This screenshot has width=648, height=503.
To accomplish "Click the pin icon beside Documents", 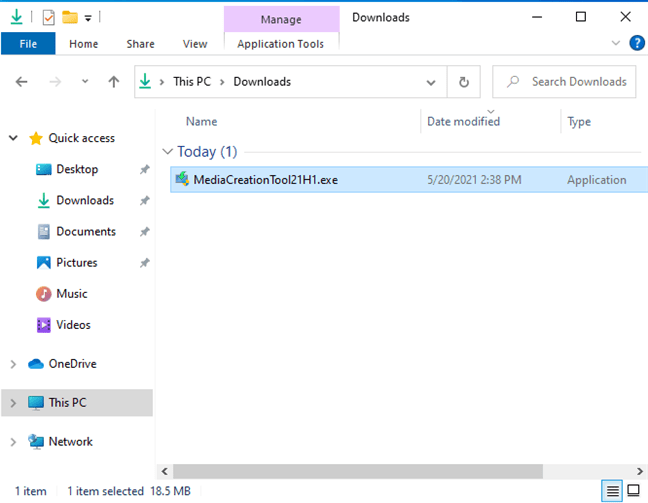I will pos(144,231).
